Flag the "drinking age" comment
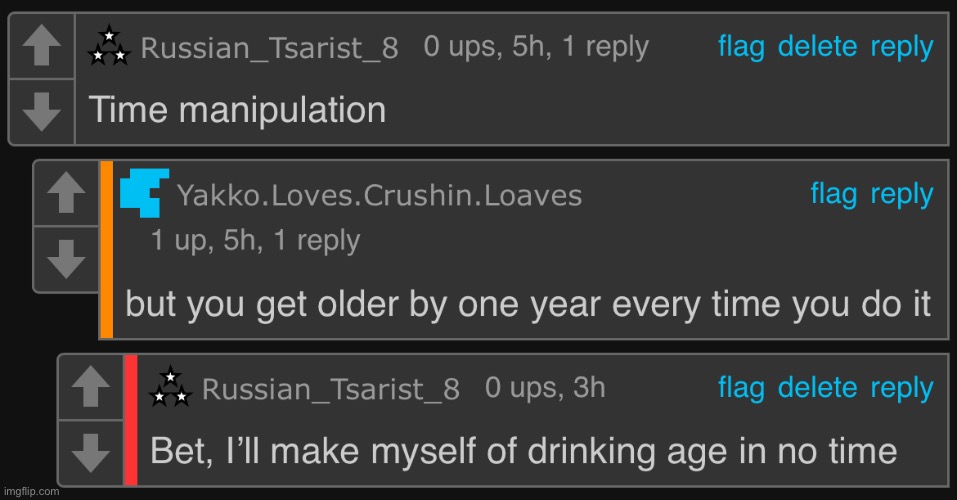Screen dimensions: 957x500 point(741,388)
